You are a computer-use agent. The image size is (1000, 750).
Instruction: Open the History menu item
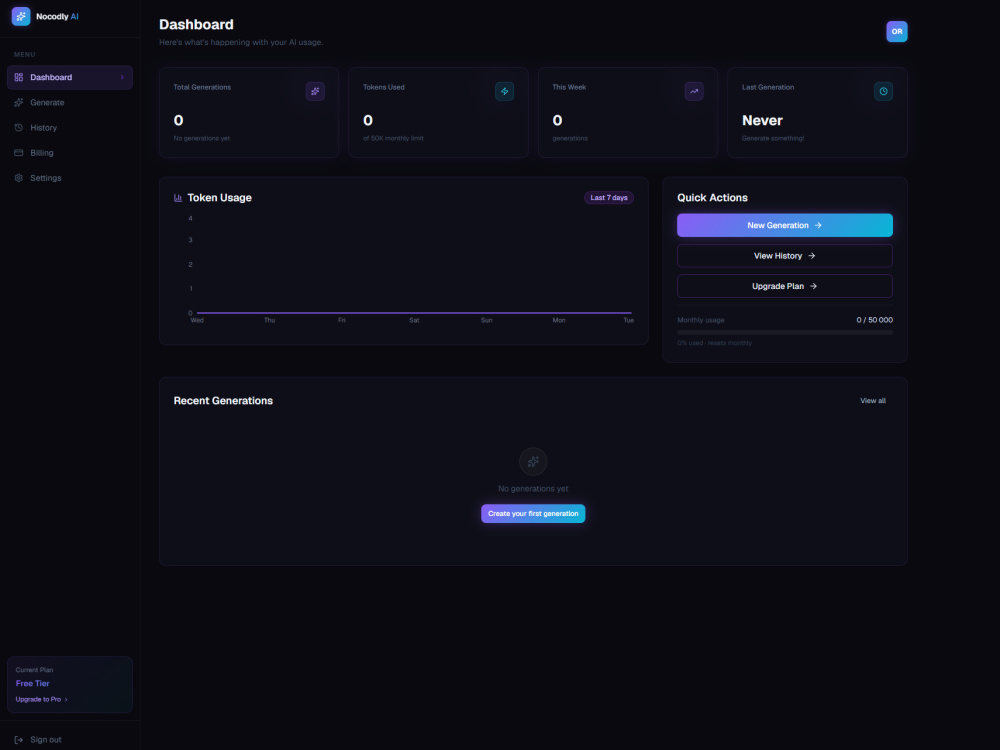(70, 128)
